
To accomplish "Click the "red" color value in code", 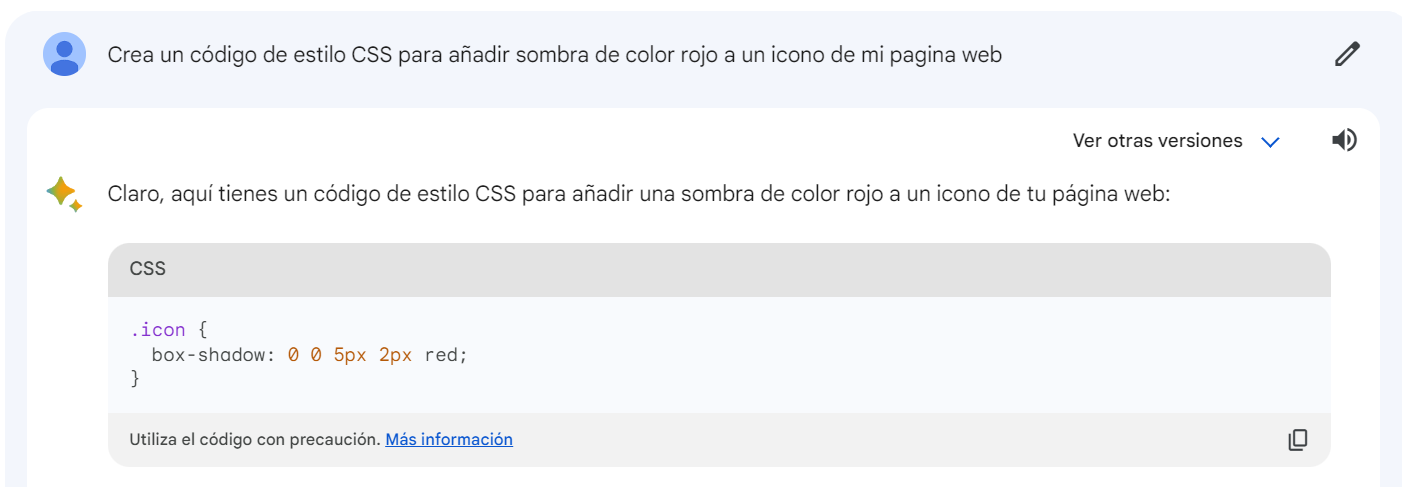I will pyautogui.click(x=442, y=354).
